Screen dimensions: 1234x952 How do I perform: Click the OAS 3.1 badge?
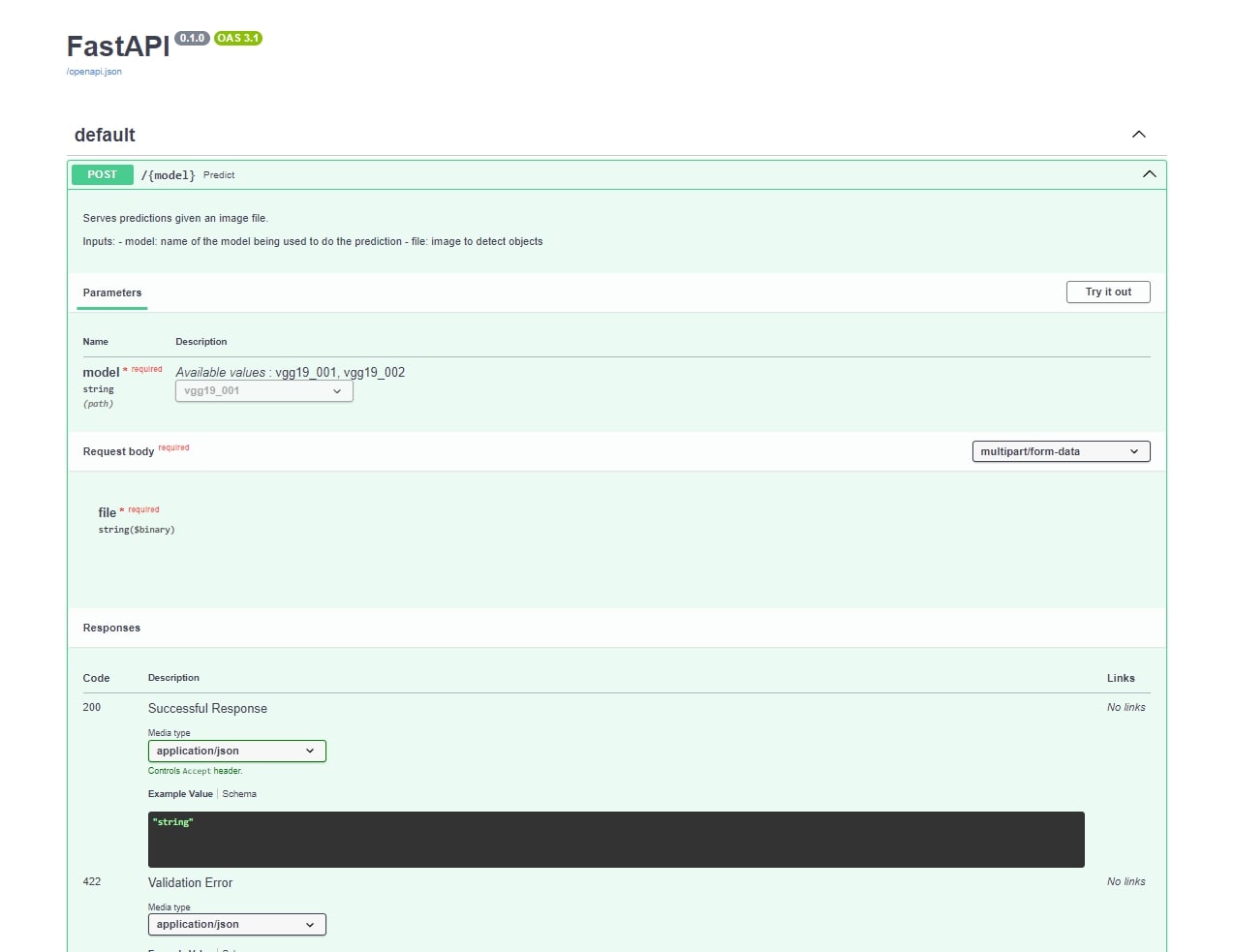(238, 39)
